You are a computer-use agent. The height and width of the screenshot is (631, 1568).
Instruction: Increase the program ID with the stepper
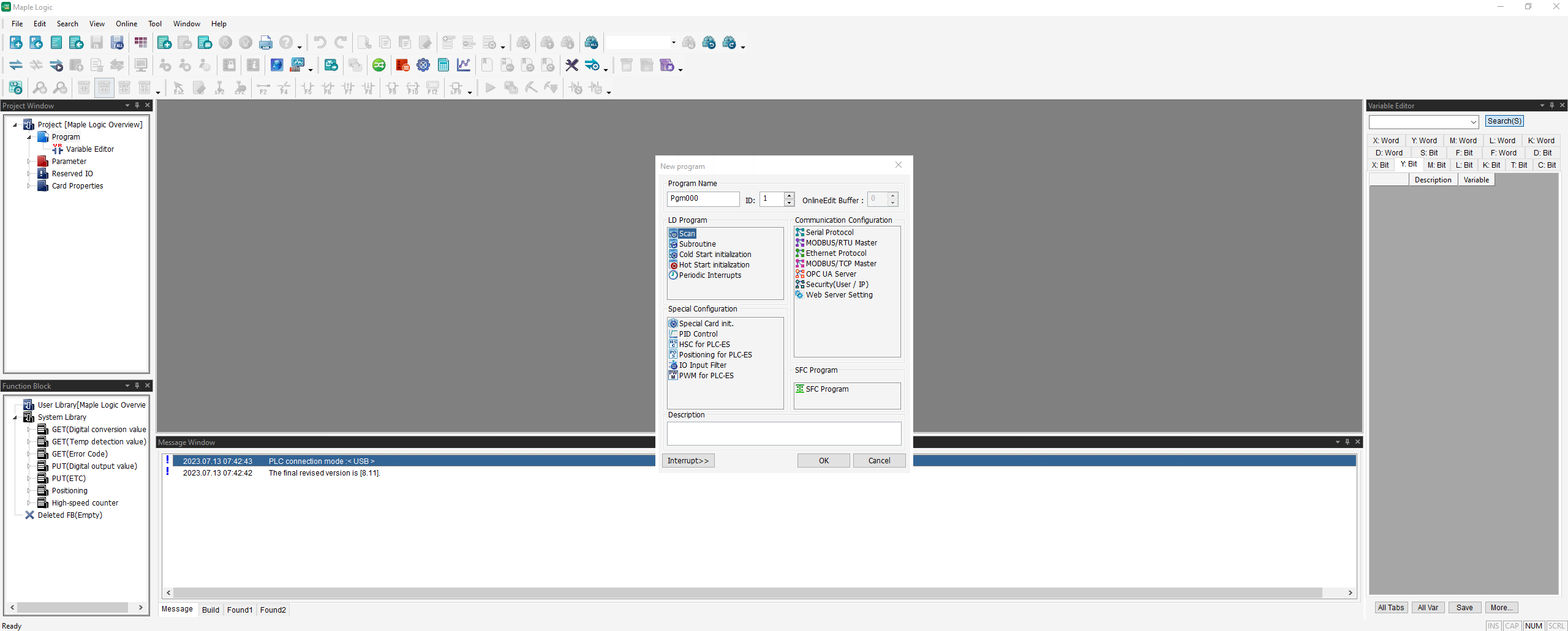click(789, 196)
